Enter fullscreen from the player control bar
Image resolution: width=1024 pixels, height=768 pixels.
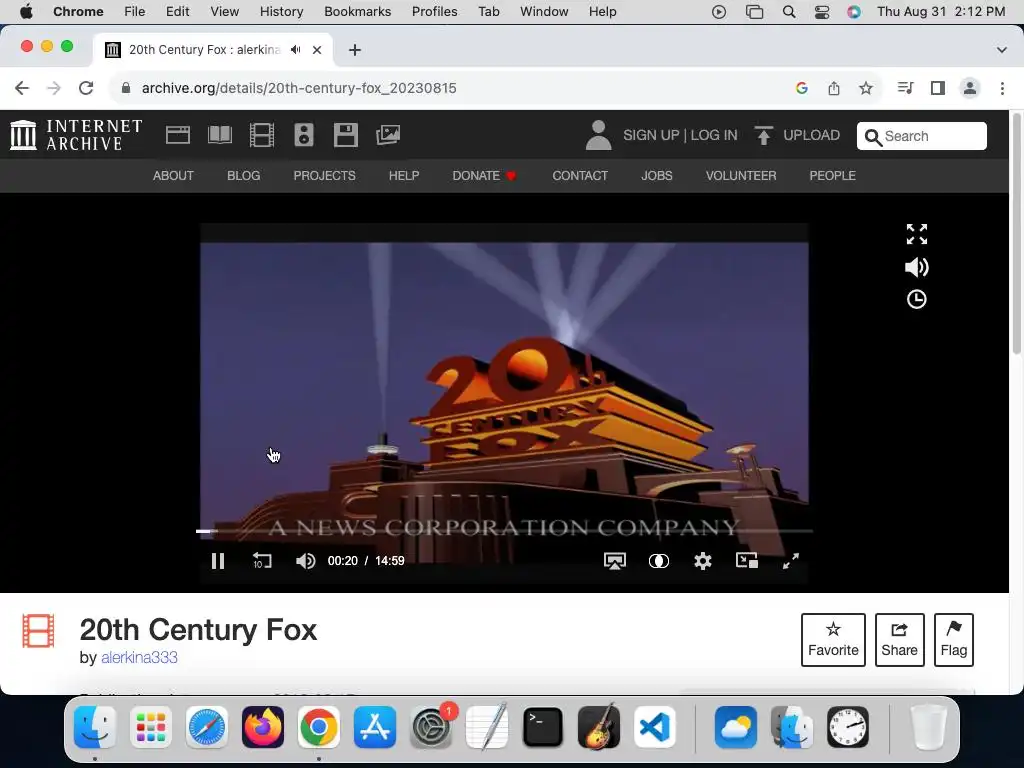click(791, 561)
